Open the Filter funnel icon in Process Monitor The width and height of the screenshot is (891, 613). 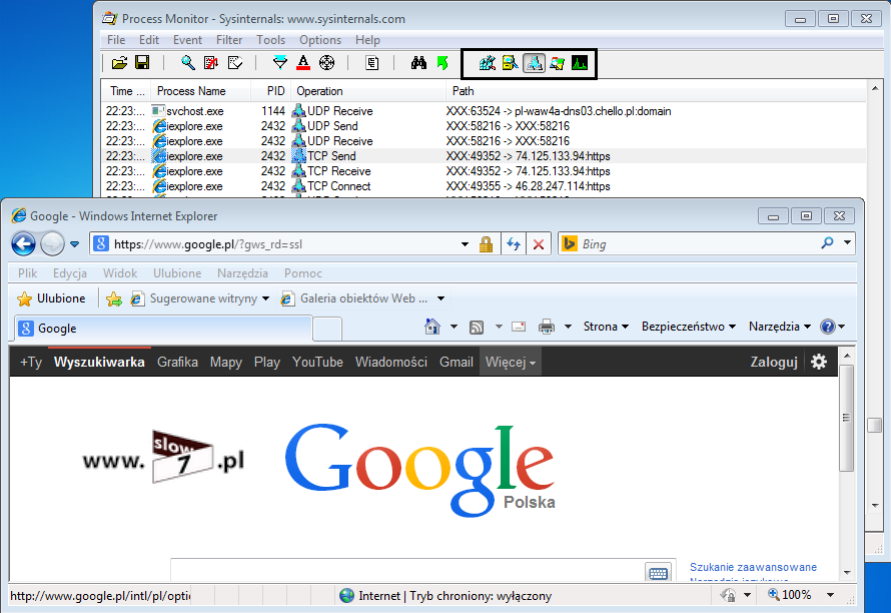point(280,62)
